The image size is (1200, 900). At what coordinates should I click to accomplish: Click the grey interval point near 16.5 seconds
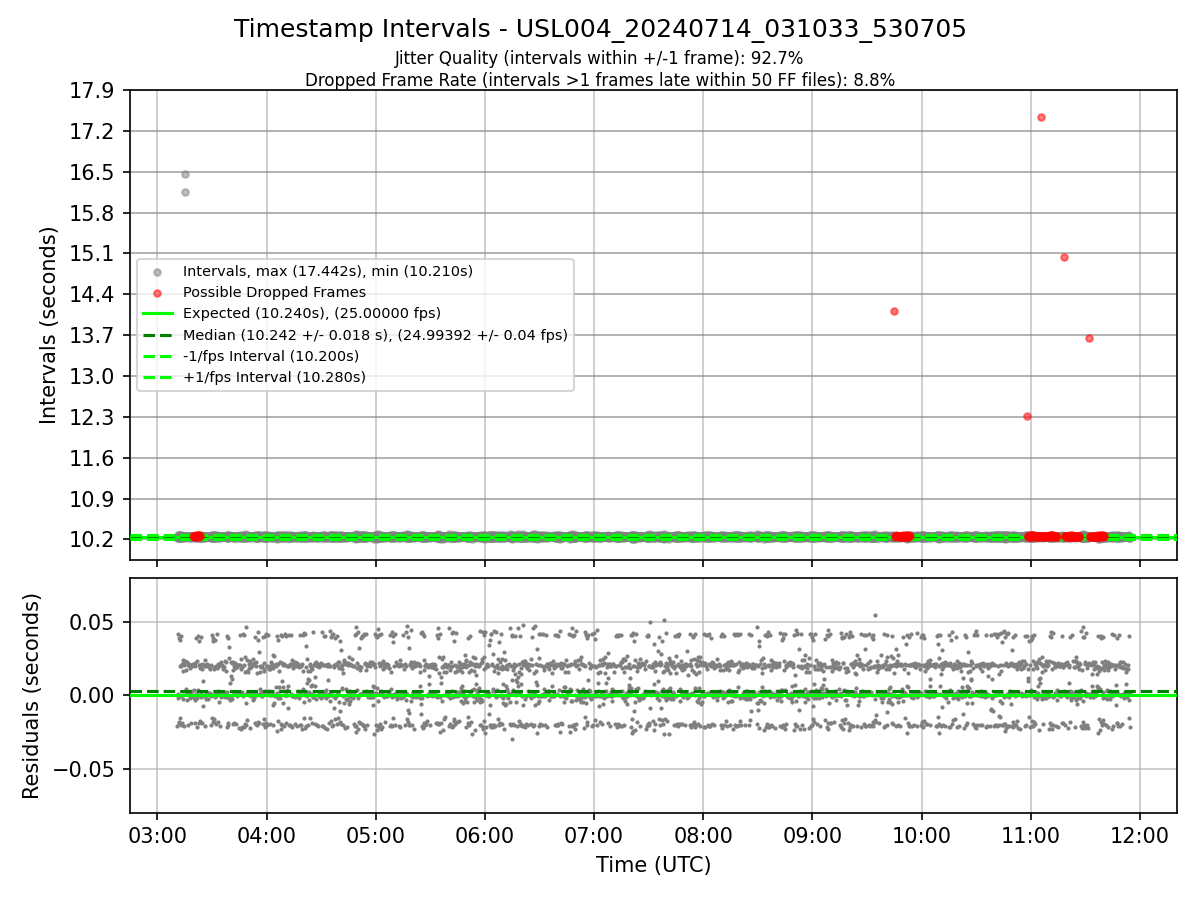pyautogui.click(x=185, y=174)
